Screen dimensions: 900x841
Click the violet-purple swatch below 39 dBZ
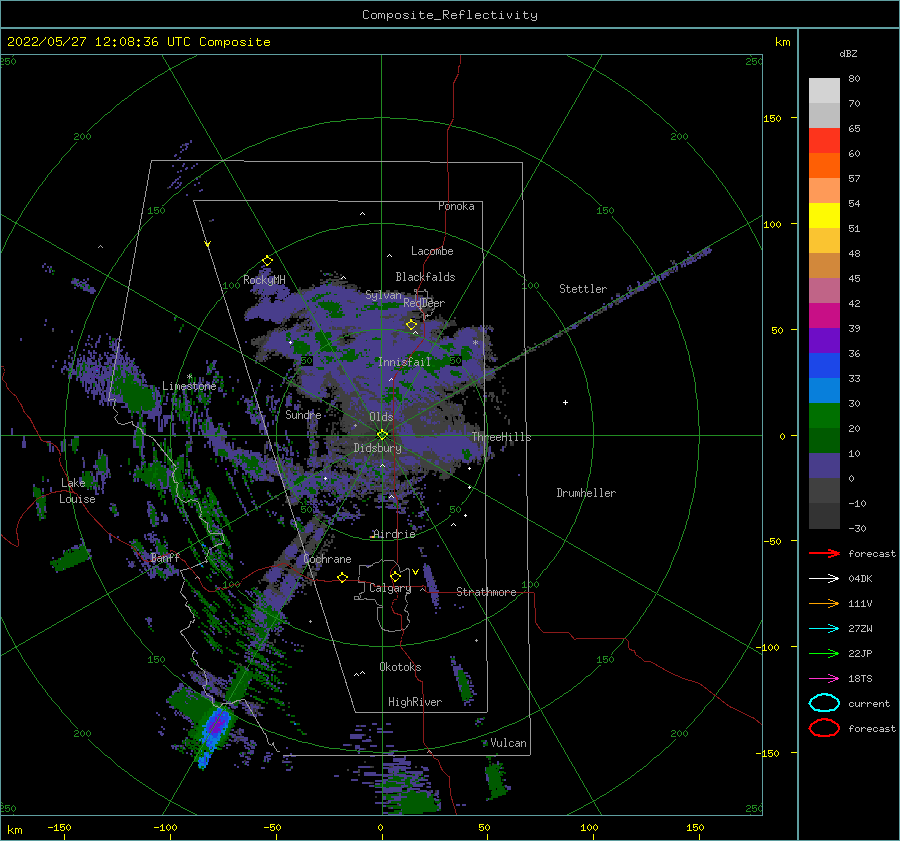click(x=824, y=340)
